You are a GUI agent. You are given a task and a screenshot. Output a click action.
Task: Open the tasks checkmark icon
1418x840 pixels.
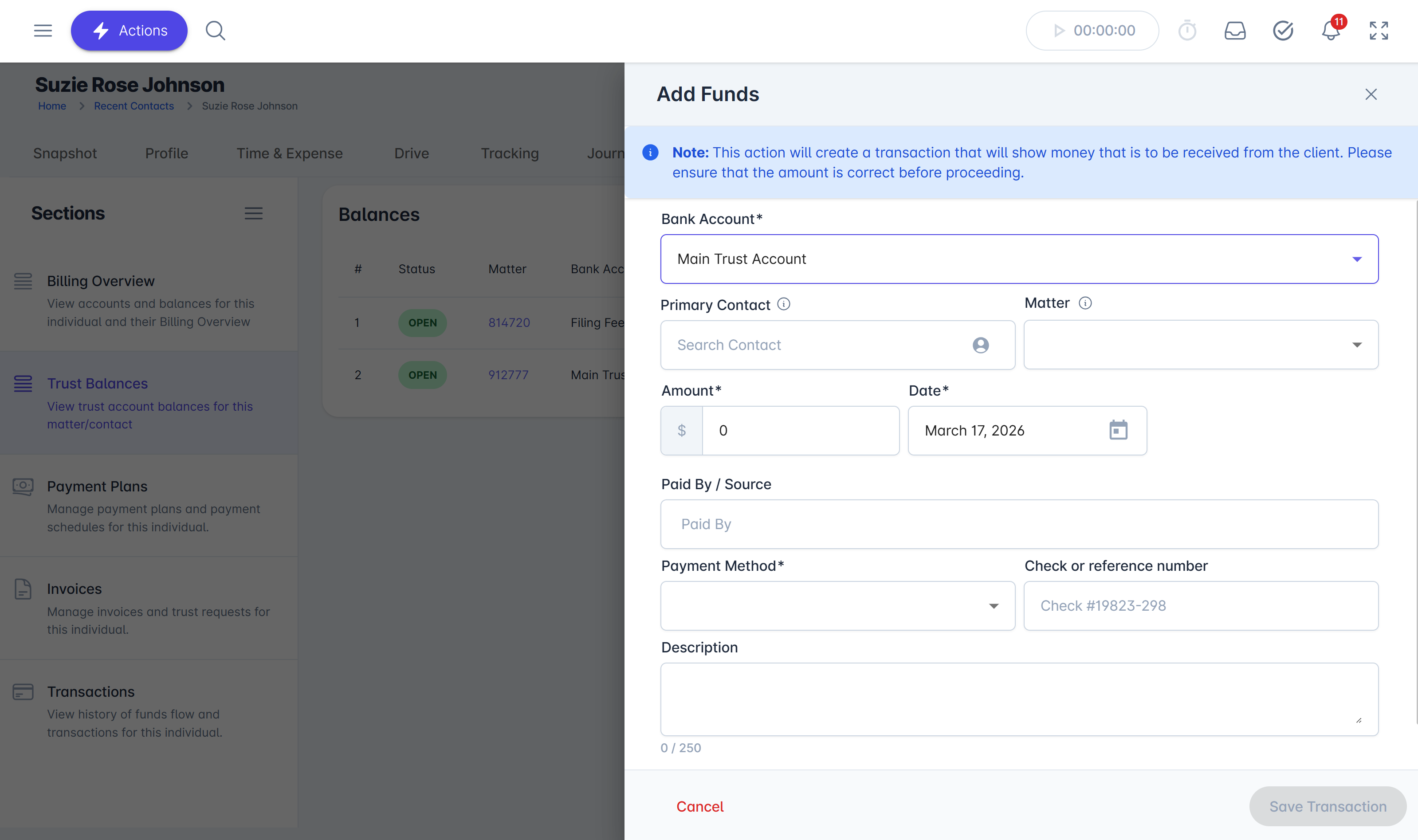pyautogui.click(x=1283, y=31)
